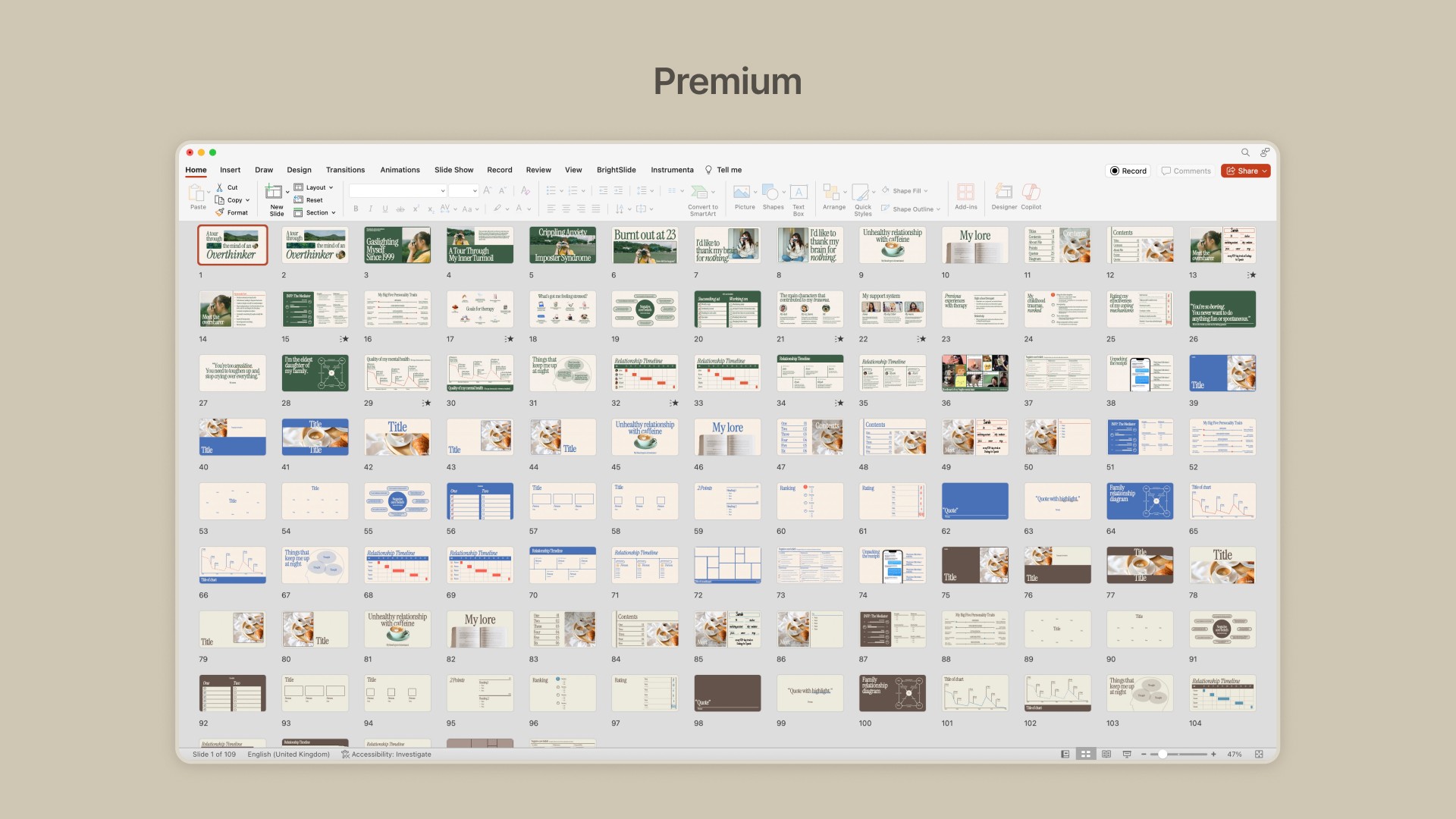Click the New Slide icon
Screen dimensions: 1456x819
(275, 193)
